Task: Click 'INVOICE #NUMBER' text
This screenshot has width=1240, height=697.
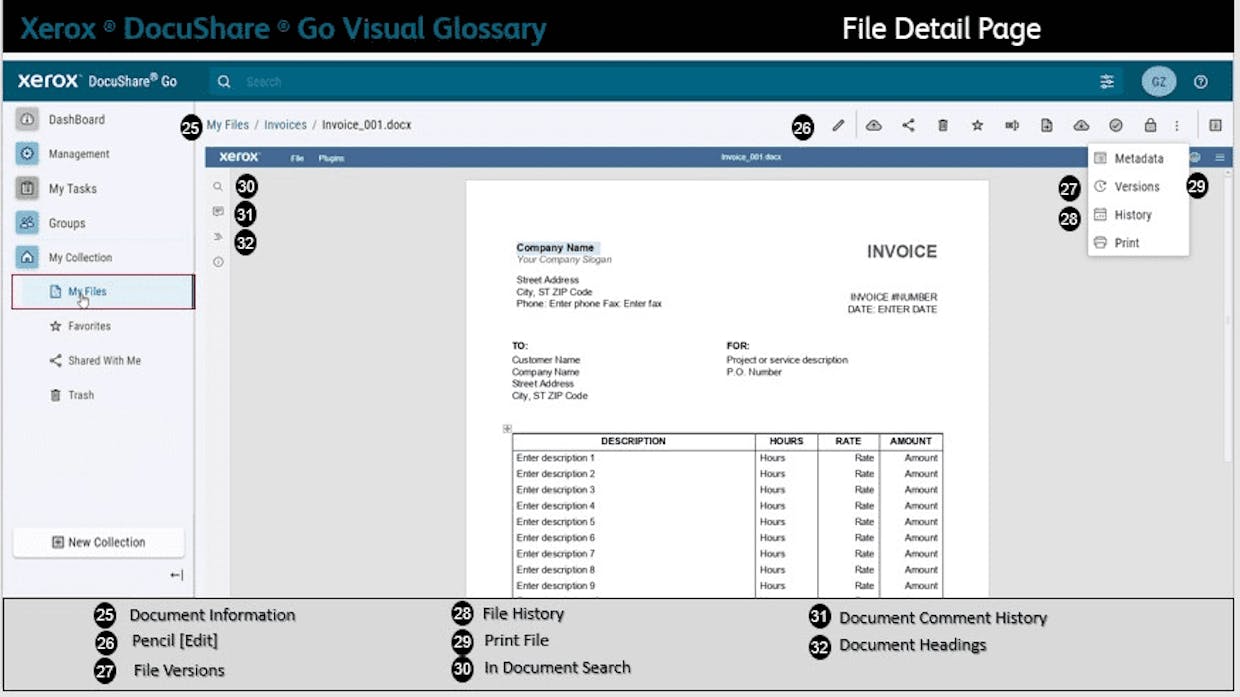Action: (894, 297)
